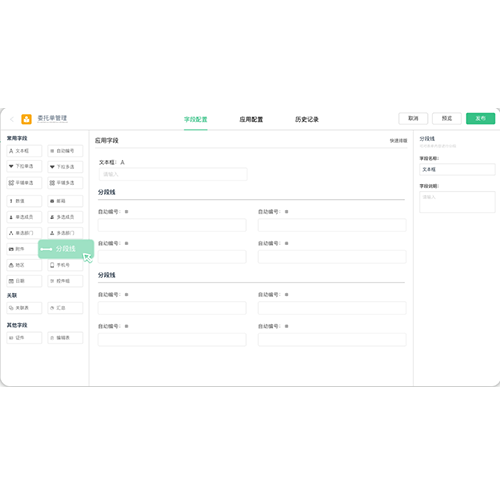Pick the 手机号 phone number field
The height and width of the screenshot is (500, 500).
[65, 265]
